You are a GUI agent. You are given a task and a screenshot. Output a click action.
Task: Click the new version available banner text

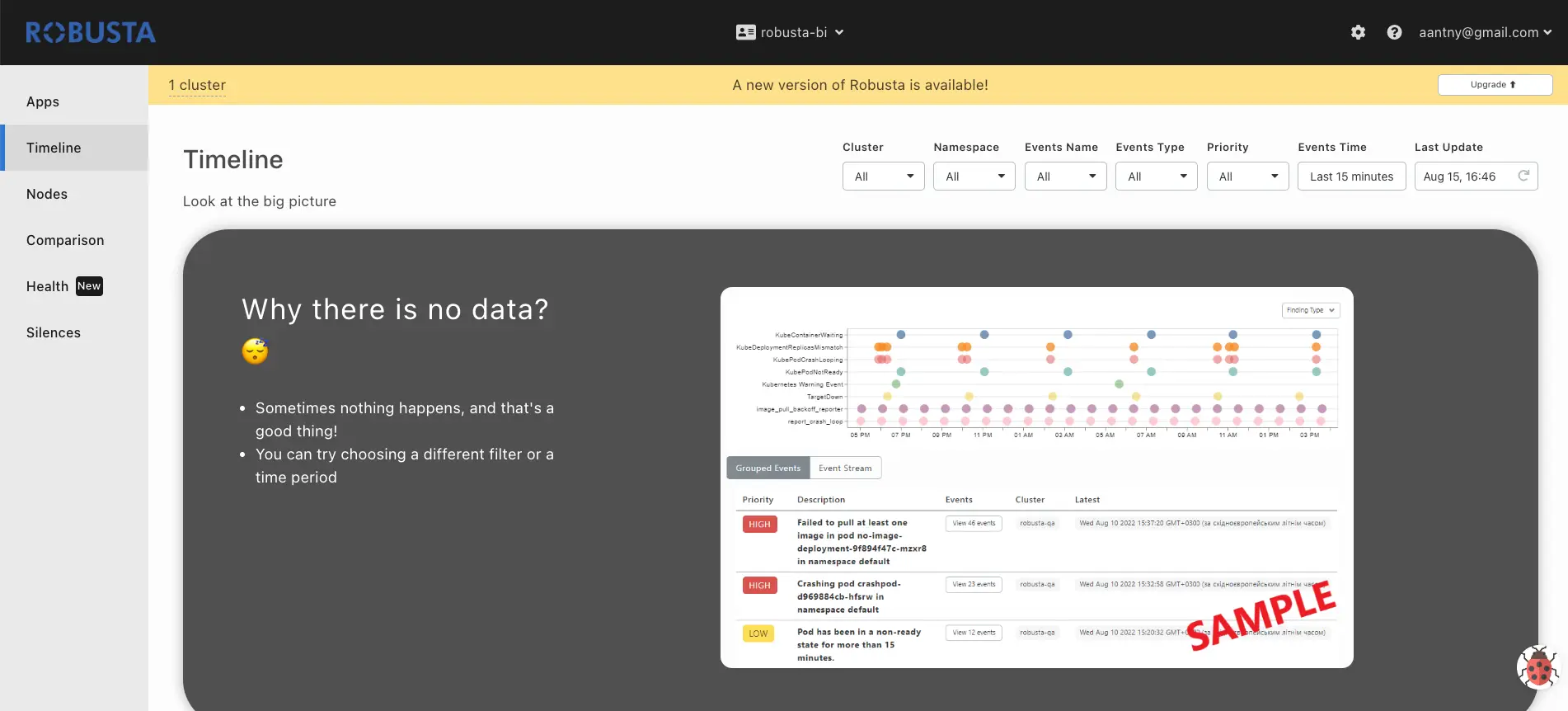860,85
